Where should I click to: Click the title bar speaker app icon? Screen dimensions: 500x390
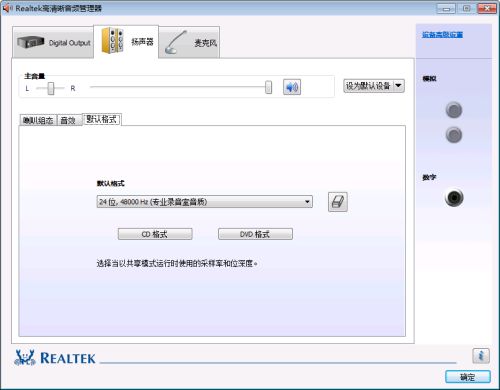coord(7,8)
